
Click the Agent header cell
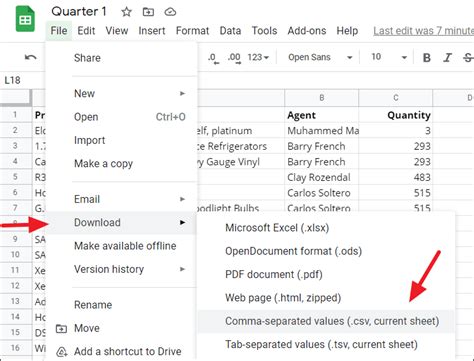[x=322, y=115]
